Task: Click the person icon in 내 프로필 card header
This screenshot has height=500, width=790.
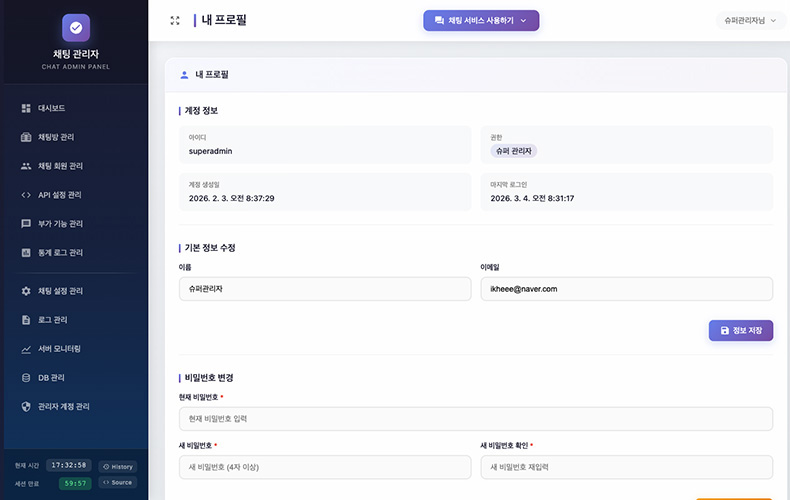Action: [x=184, y=75]
